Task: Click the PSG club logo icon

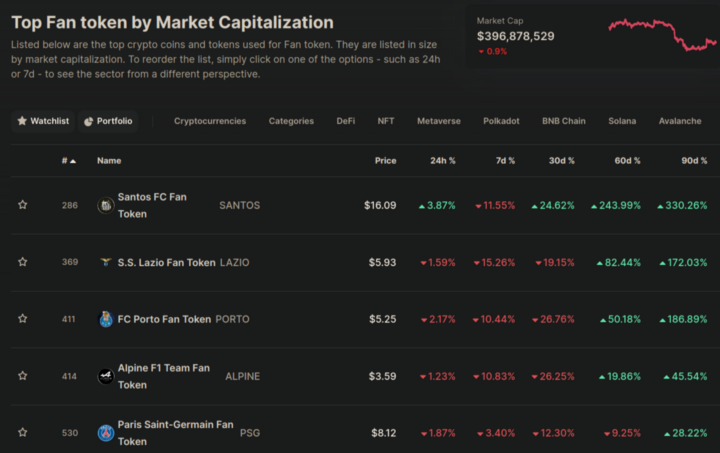Action: pyautogui.click(x=106, y=433)
